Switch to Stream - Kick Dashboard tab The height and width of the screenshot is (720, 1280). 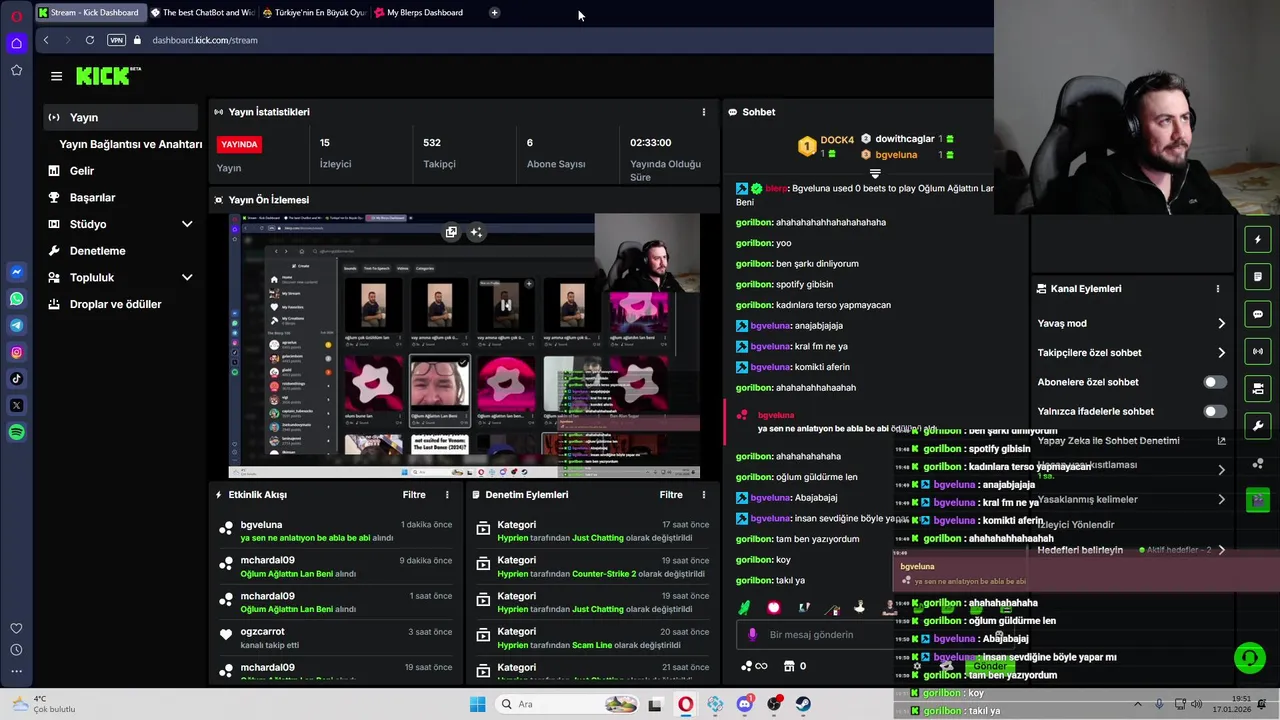(x=89, y=12)
